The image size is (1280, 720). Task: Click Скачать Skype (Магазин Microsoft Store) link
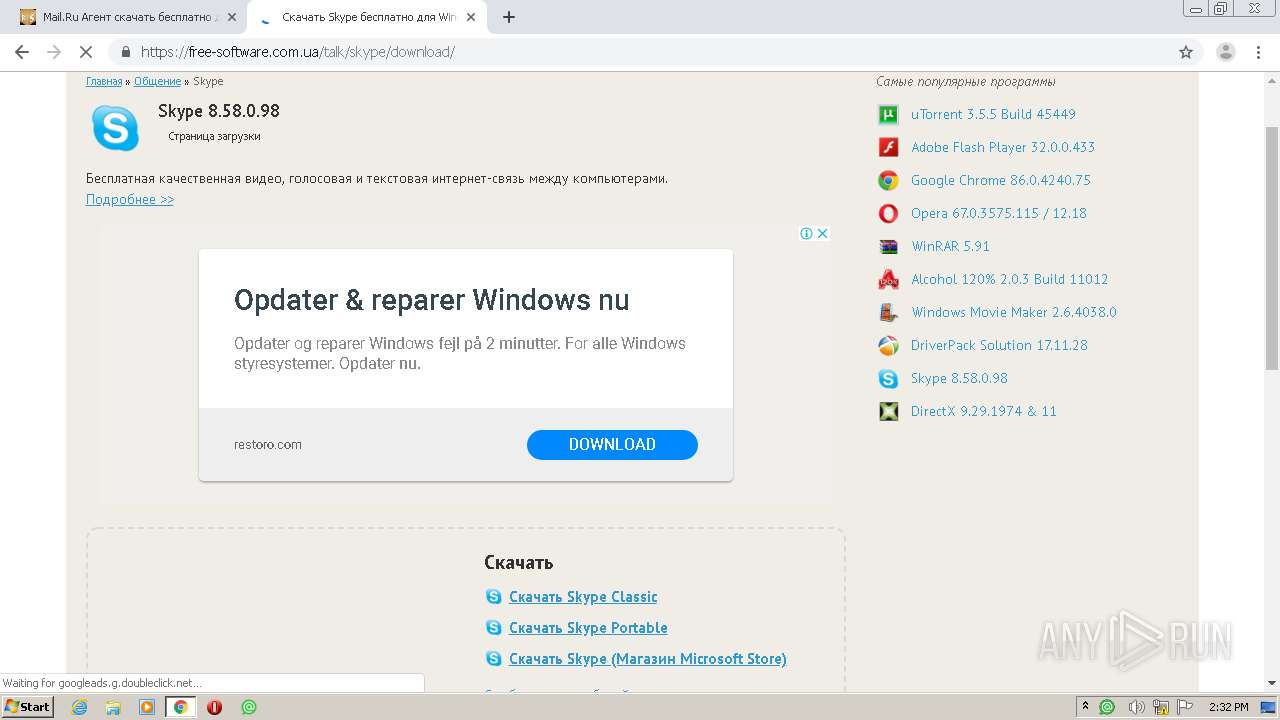point(648,659)
